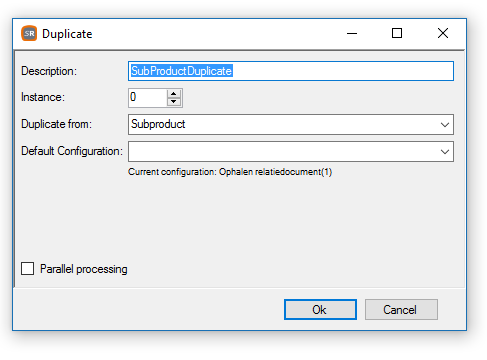Click the Duplicate from label

tap(56, 124)
